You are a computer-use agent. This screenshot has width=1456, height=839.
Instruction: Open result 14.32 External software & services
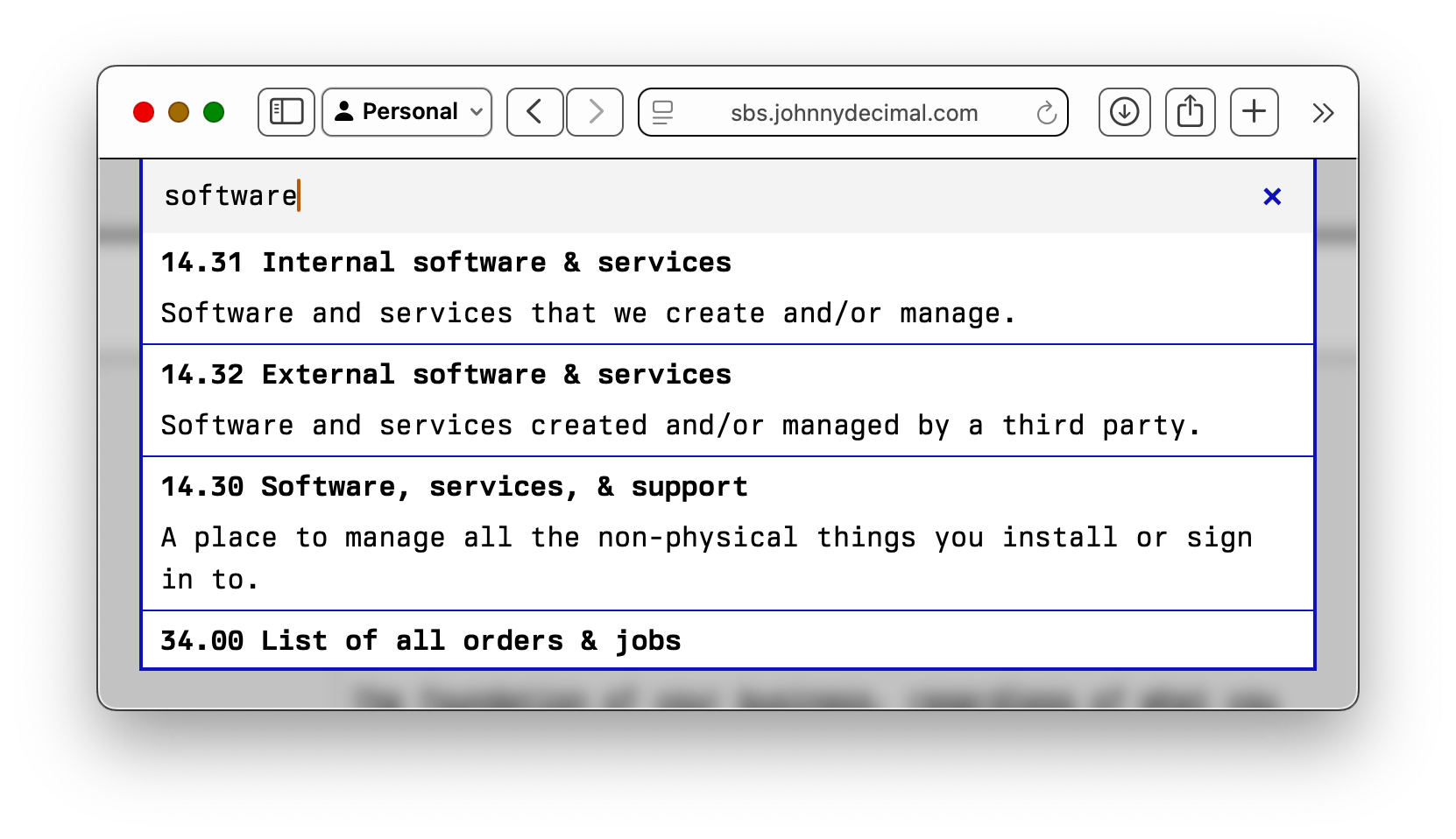[728, 400]
